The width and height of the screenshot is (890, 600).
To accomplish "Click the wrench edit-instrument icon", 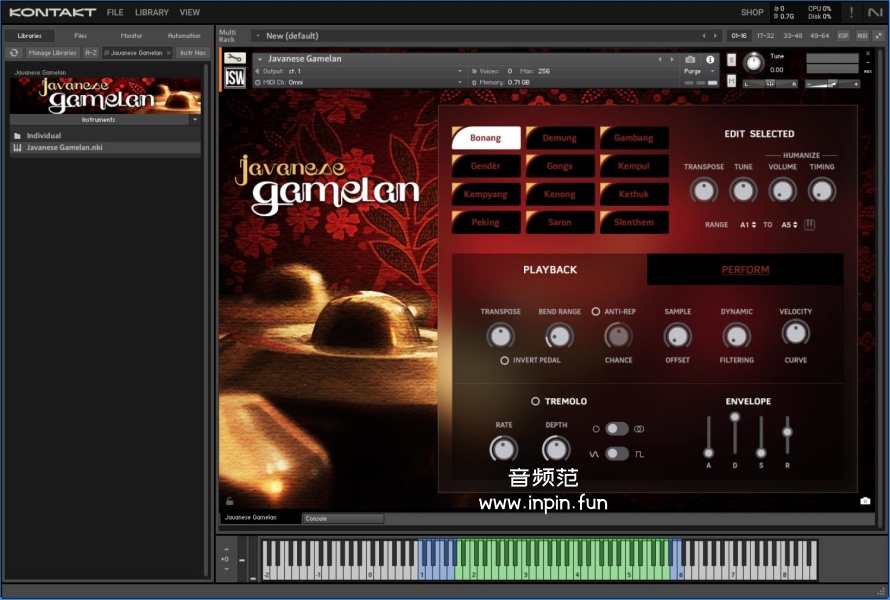I will [x=235, y=59].
